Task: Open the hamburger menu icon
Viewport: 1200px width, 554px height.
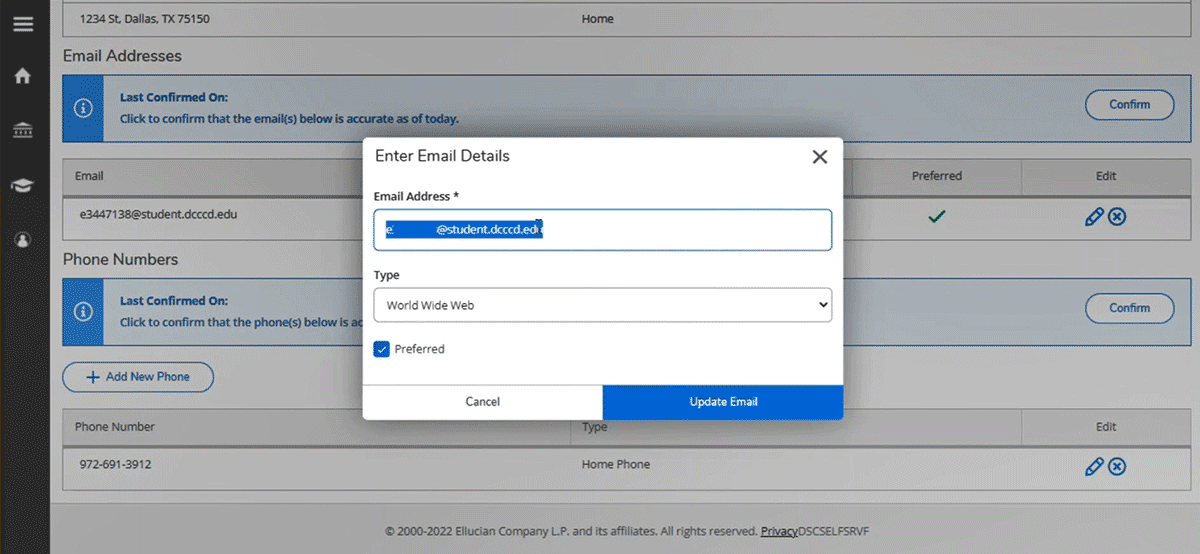Action: (x=23, y=24)
